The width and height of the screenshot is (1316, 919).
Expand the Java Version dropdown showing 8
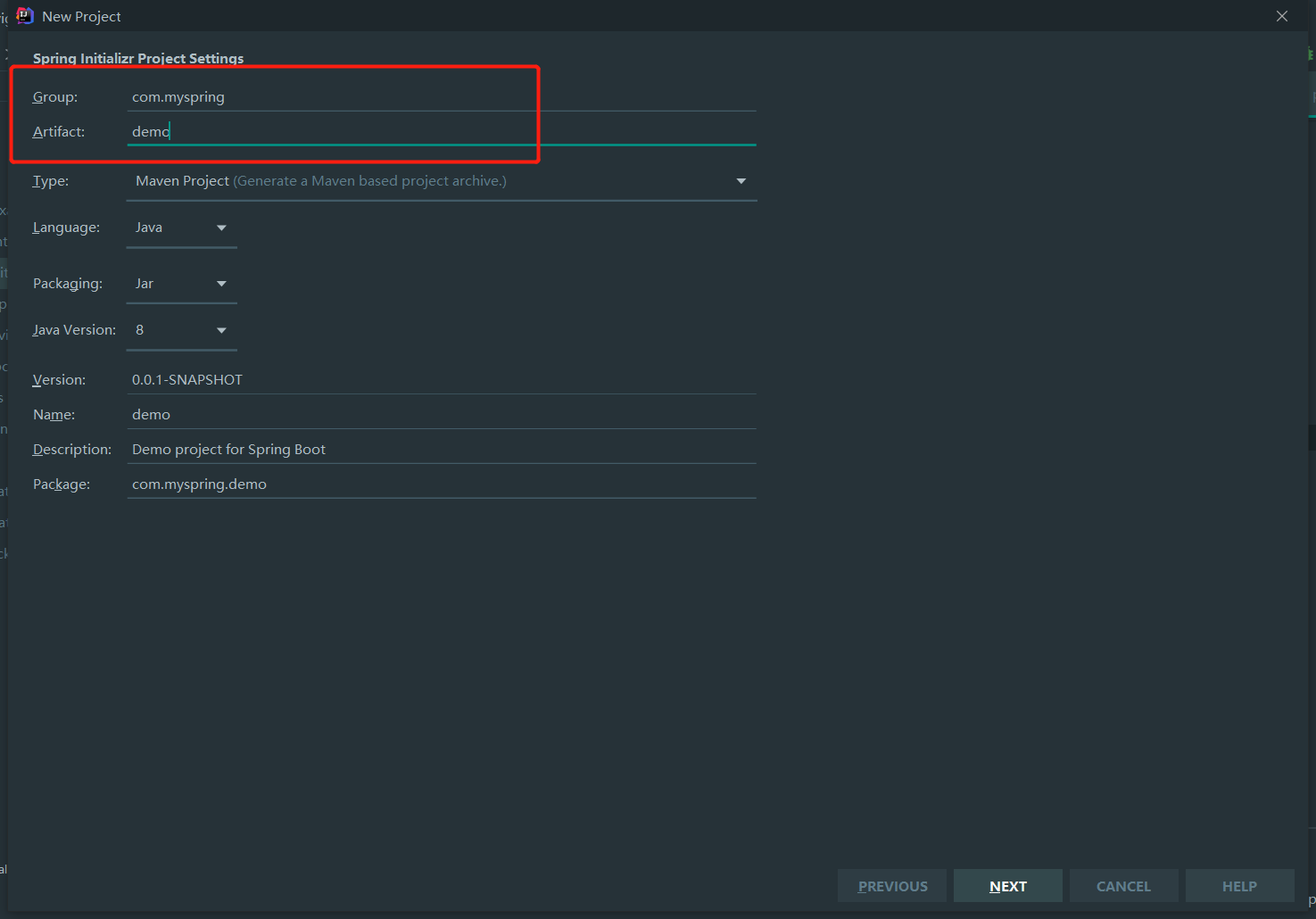(182, 330)
